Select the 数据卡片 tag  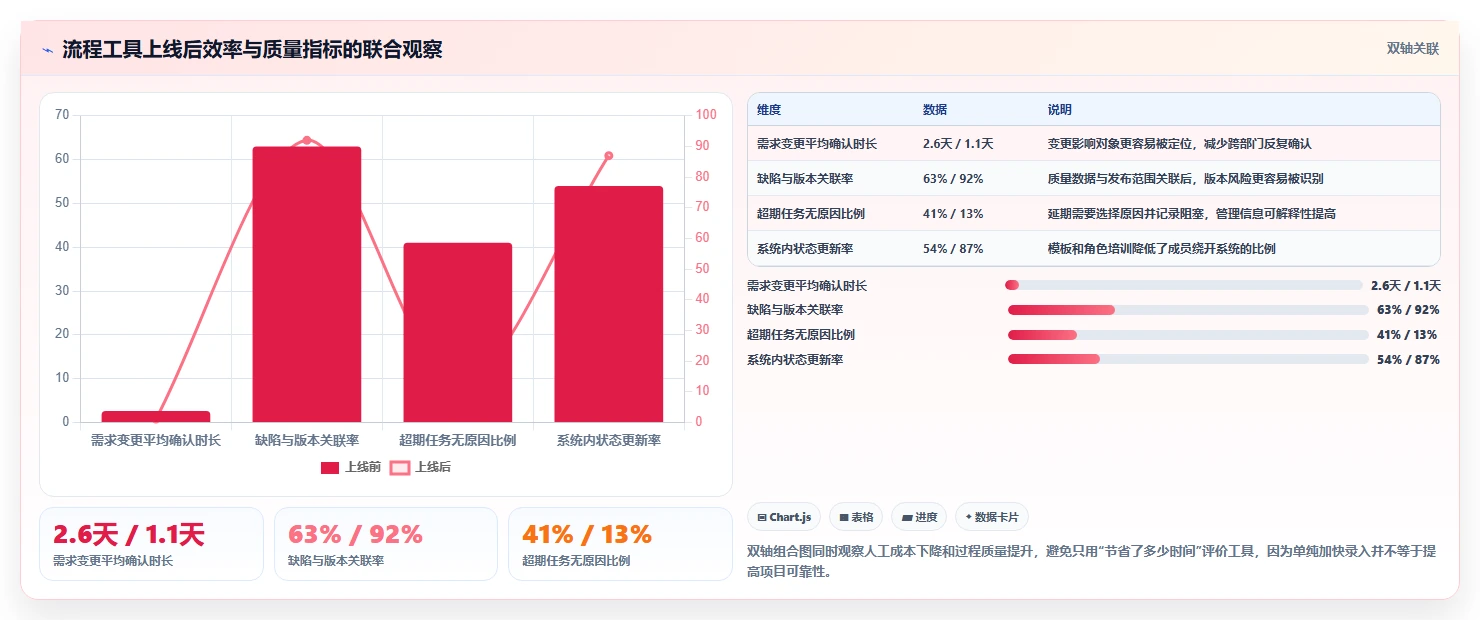click(x=992, y=517)
